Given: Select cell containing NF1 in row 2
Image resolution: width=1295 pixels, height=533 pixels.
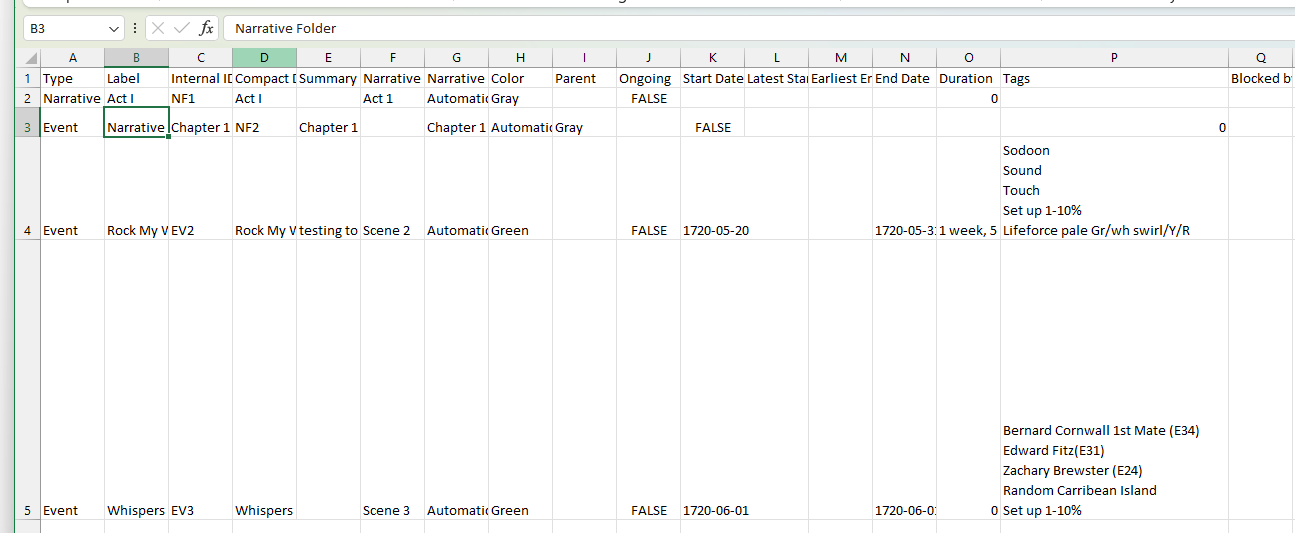Looking at the screenshot, I should (200, 99).
